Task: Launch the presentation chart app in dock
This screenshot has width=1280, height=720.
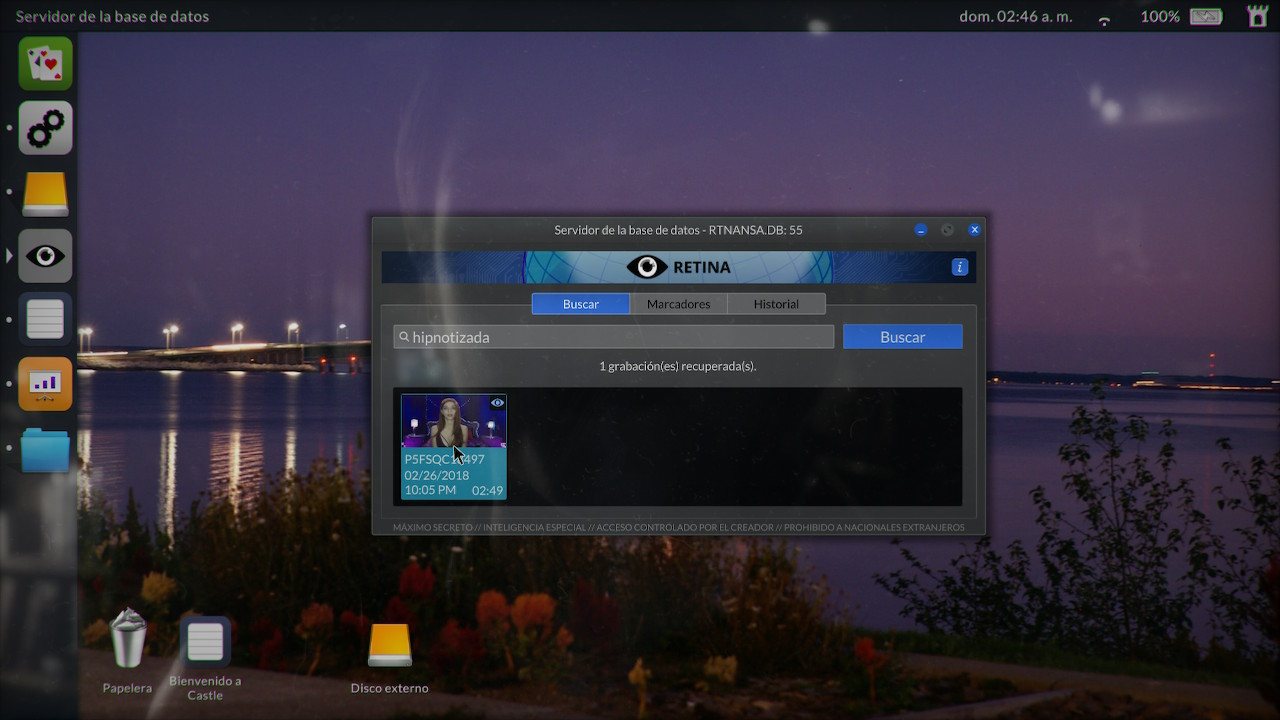Action: coord(45,384)
